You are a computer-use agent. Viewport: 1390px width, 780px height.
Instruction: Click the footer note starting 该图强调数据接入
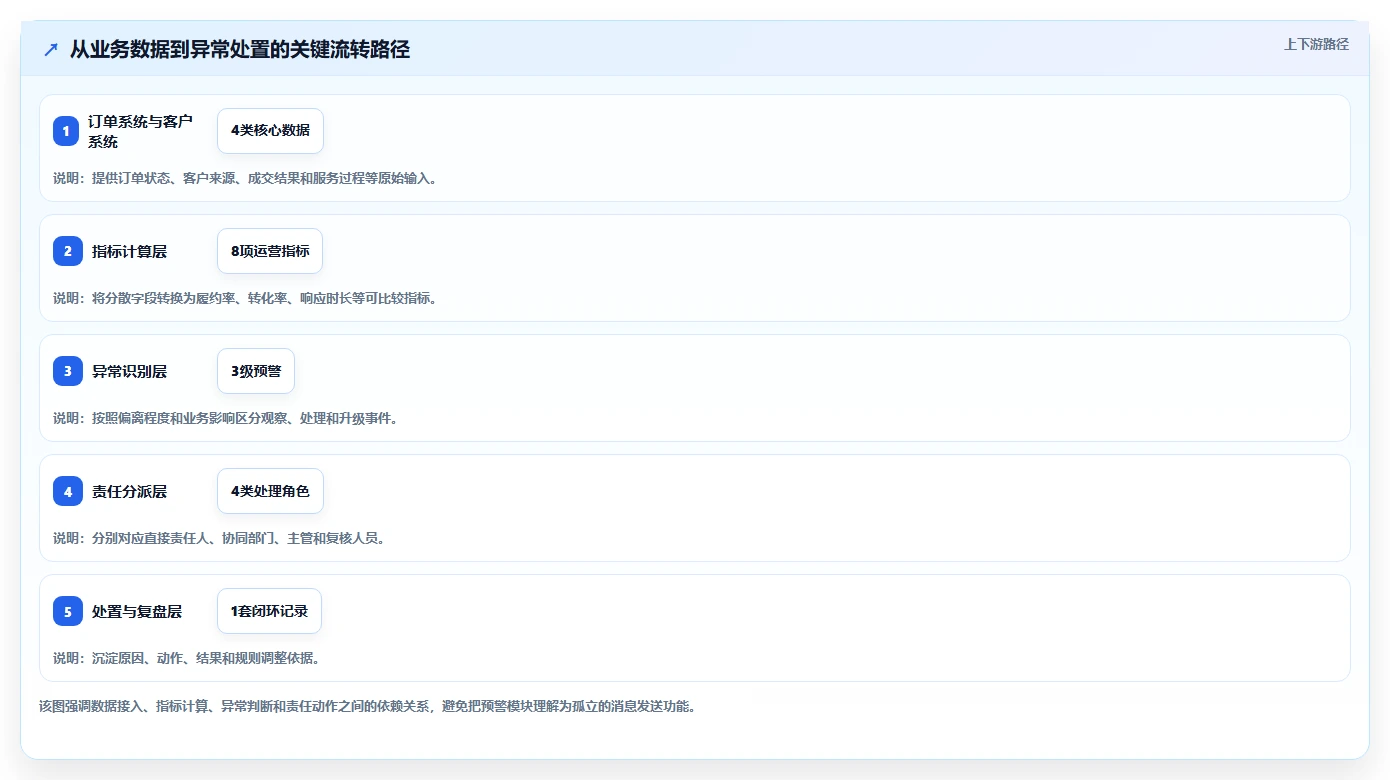click(367, 706)
